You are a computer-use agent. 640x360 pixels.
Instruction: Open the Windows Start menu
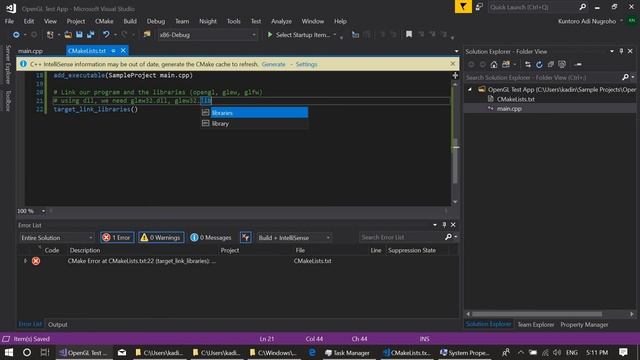(x=9, y=352)
